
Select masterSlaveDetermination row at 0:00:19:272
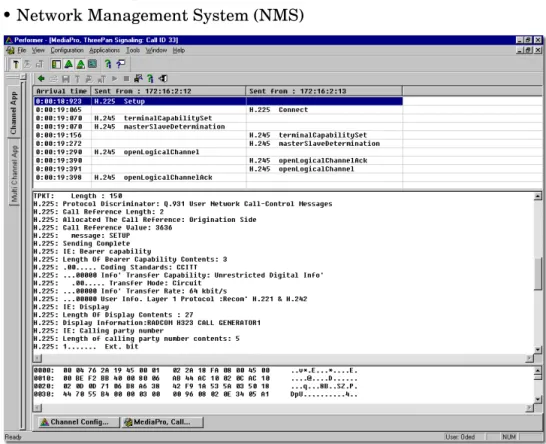click(x=218, y=143)
